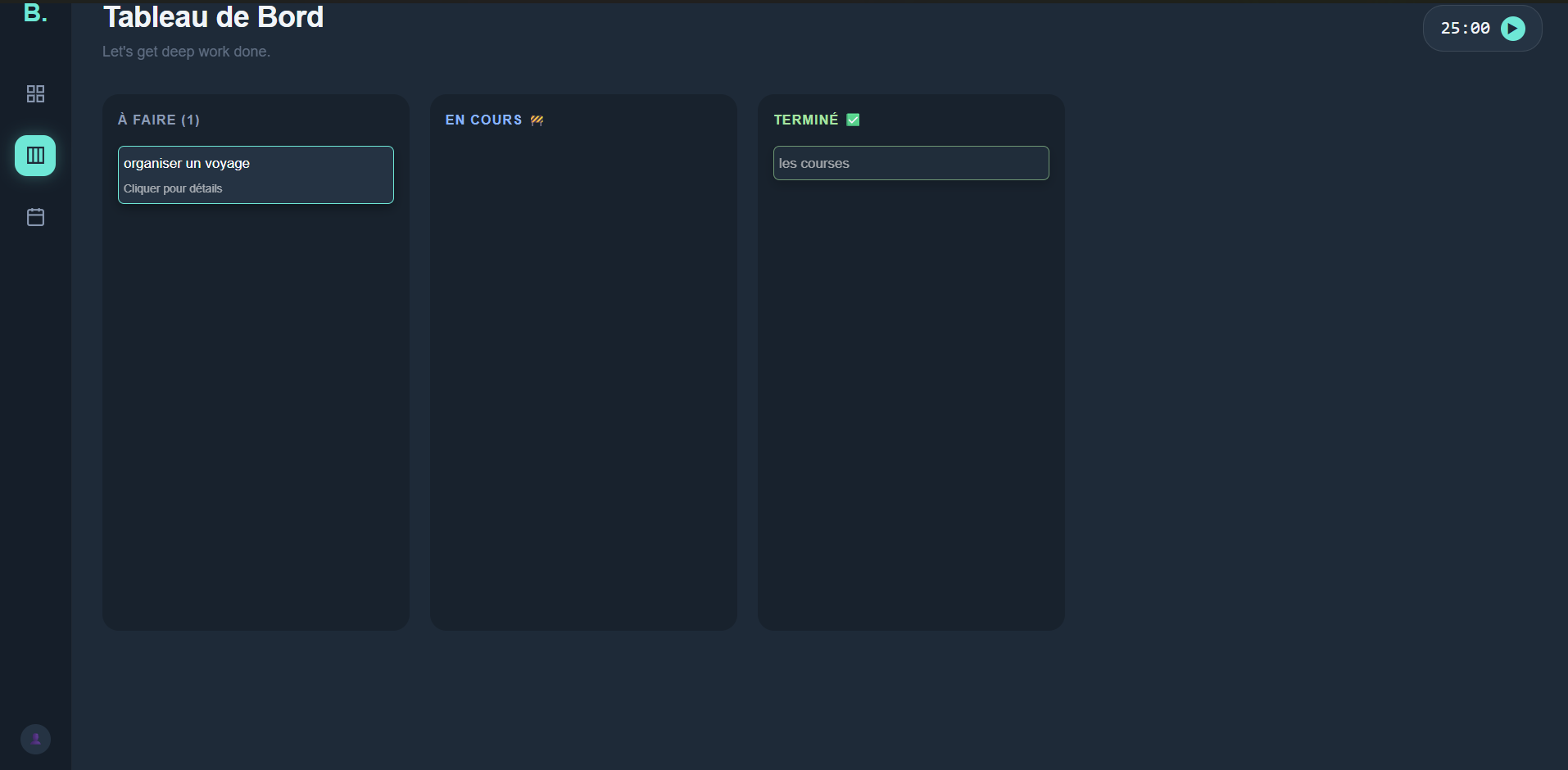Switch to the EN COURS column
This screenshot has height=770, width=1568.
483,120
